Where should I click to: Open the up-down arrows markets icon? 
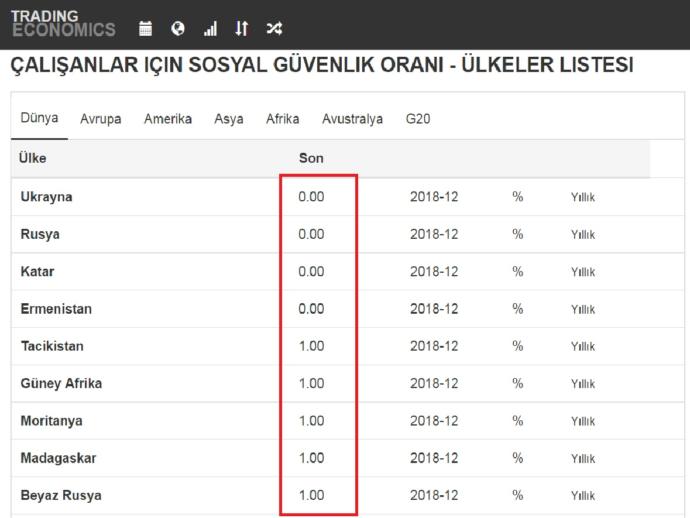[x=242, y=29]
